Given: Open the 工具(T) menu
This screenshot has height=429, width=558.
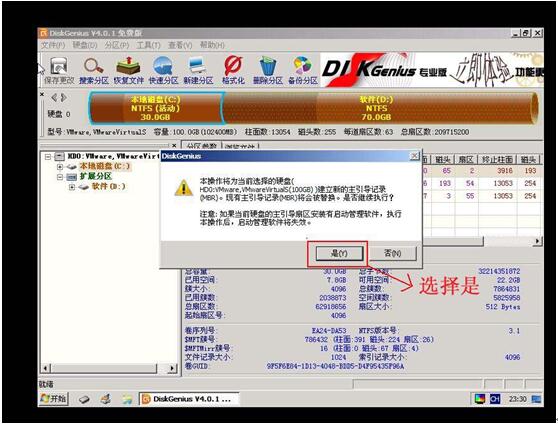Looking at the screenshot, I should [149, 45].
